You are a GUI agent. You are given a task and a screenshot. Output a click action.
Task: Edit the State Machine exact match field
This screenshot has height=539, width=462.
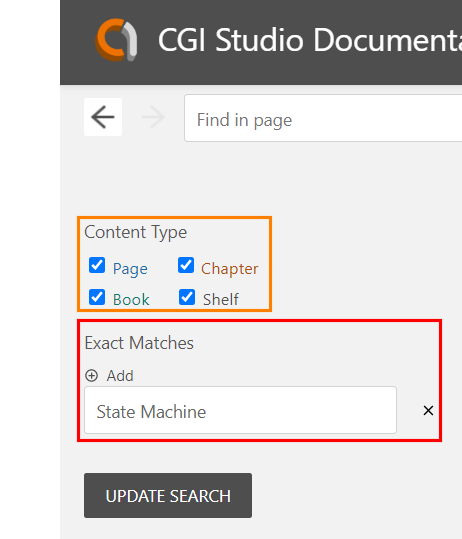coord(240,410)
